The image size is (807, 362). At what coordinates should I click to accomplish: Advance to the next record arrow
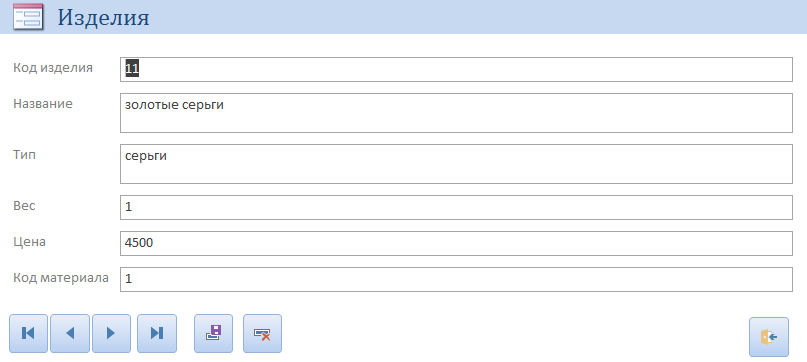click(x=111, y=333)
